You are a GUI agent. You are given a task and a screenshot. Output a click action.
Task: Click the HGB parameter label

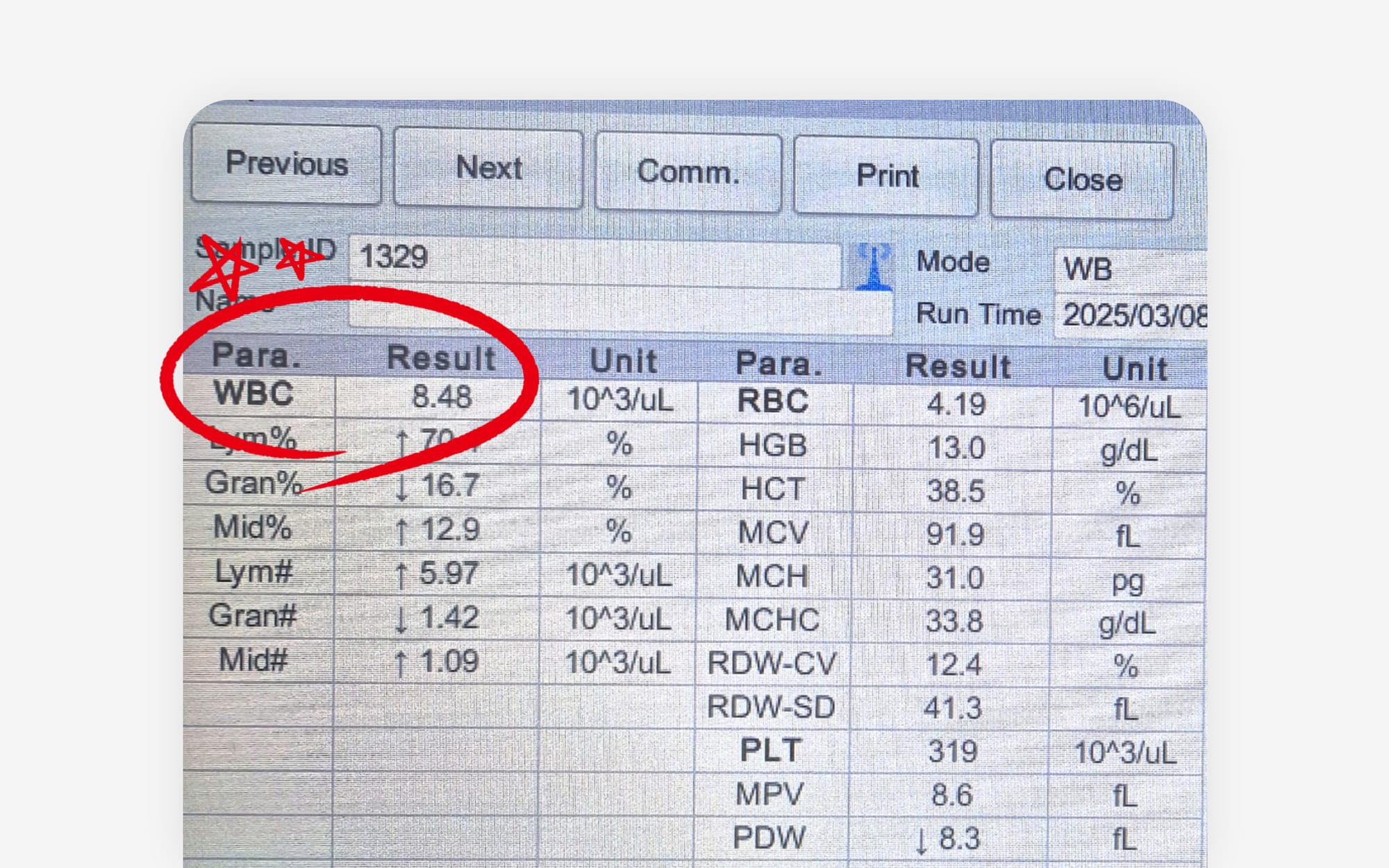tap(772, 445)
